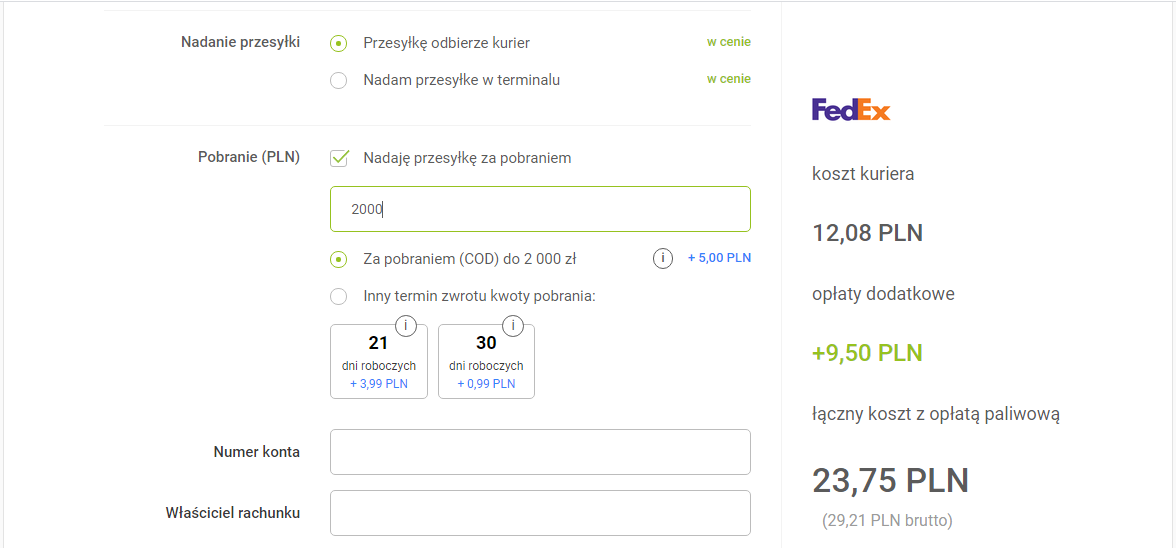The image size is (1176, 548).
Task: Pick the 30 dni roboczych tile
Action: 486,362
